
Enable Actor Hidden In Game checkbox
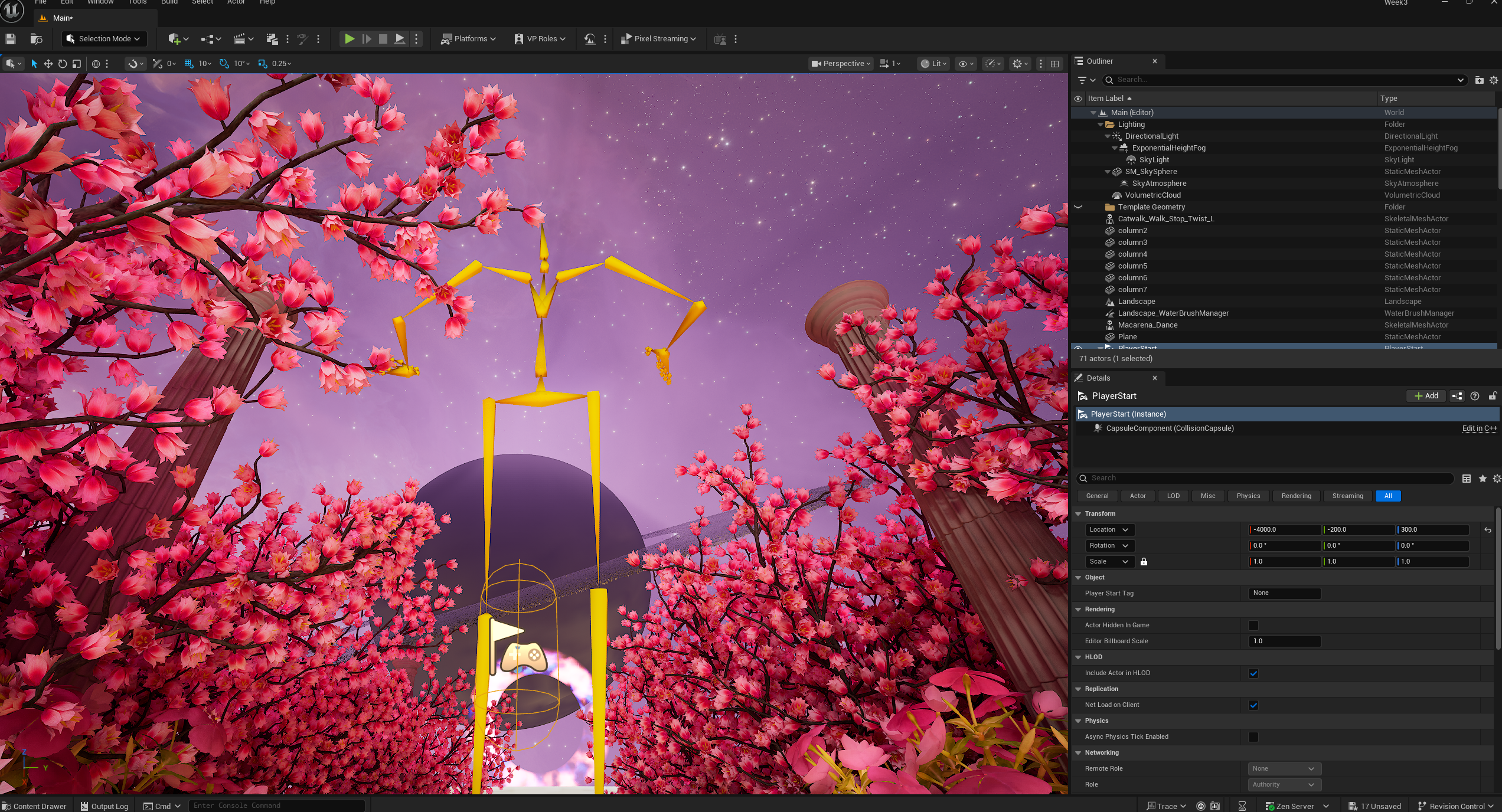[x=1253, y=626]
